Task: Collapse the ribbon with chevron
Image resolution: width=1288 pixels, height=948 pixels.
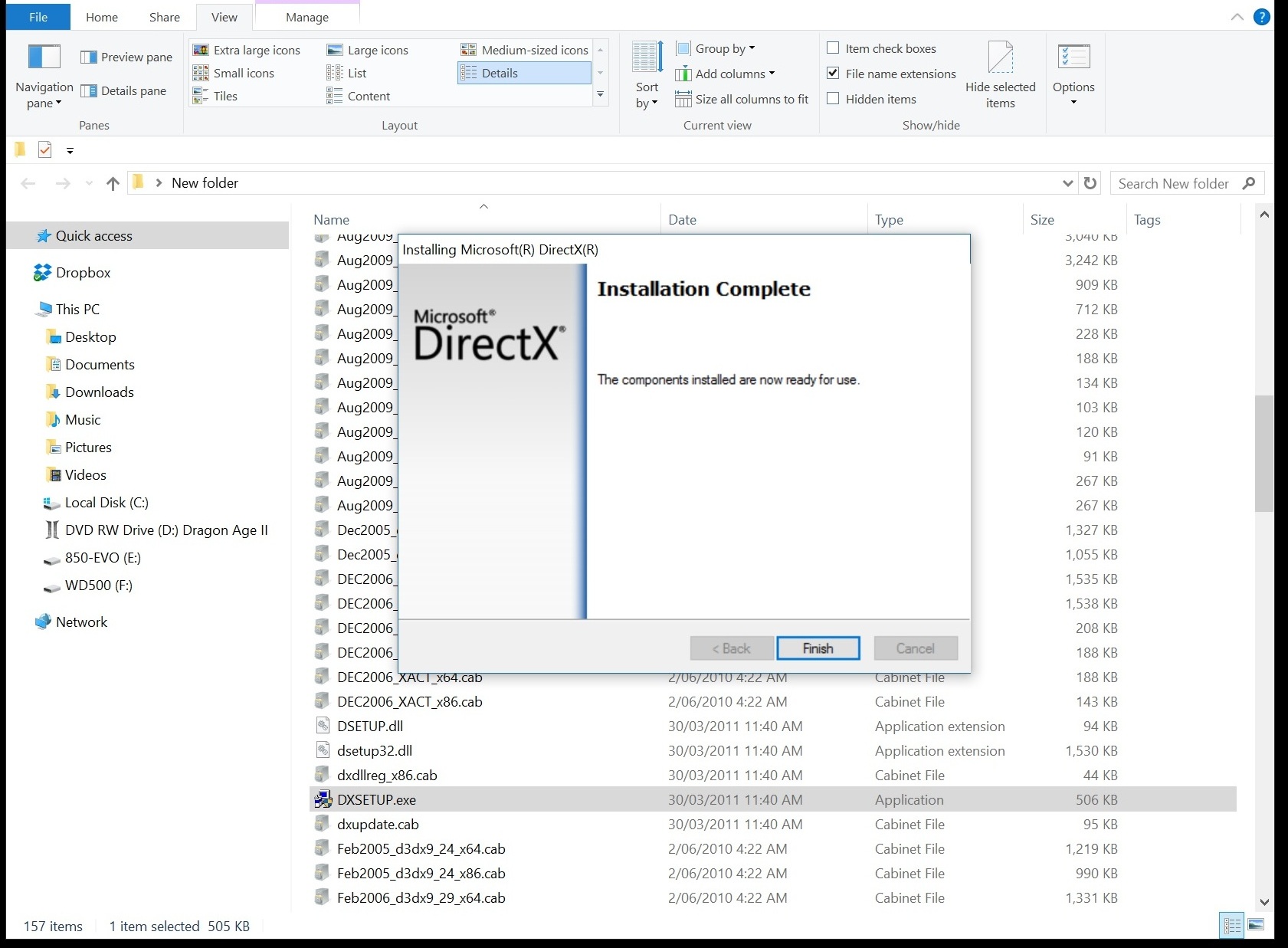Action: (1237, 17)
